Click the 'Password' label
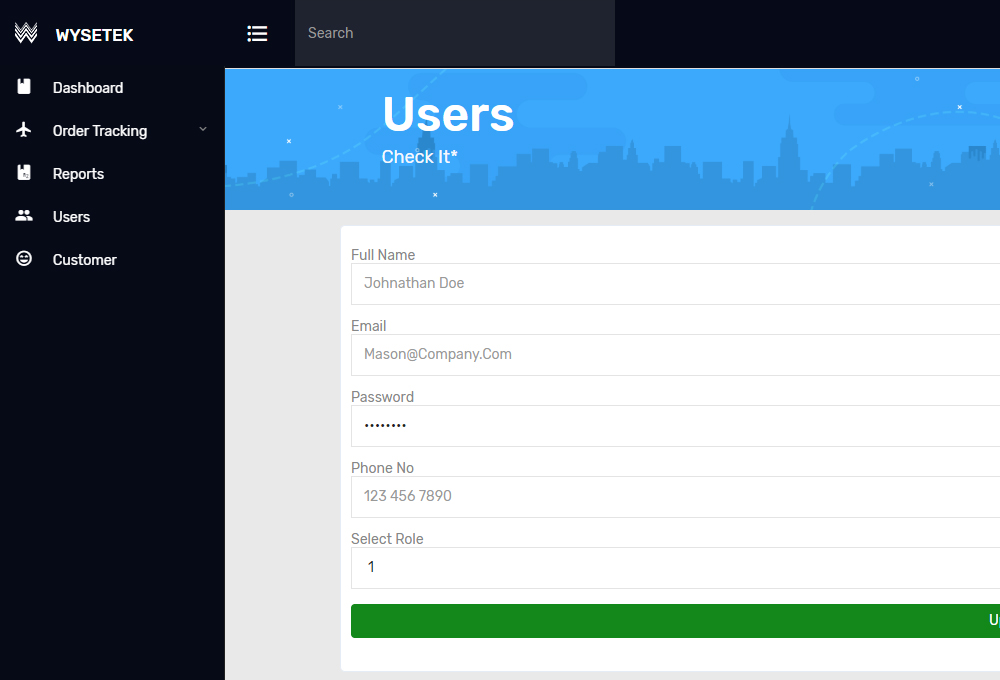Screen dimensions: 1000x680 [x=383, y=397]
